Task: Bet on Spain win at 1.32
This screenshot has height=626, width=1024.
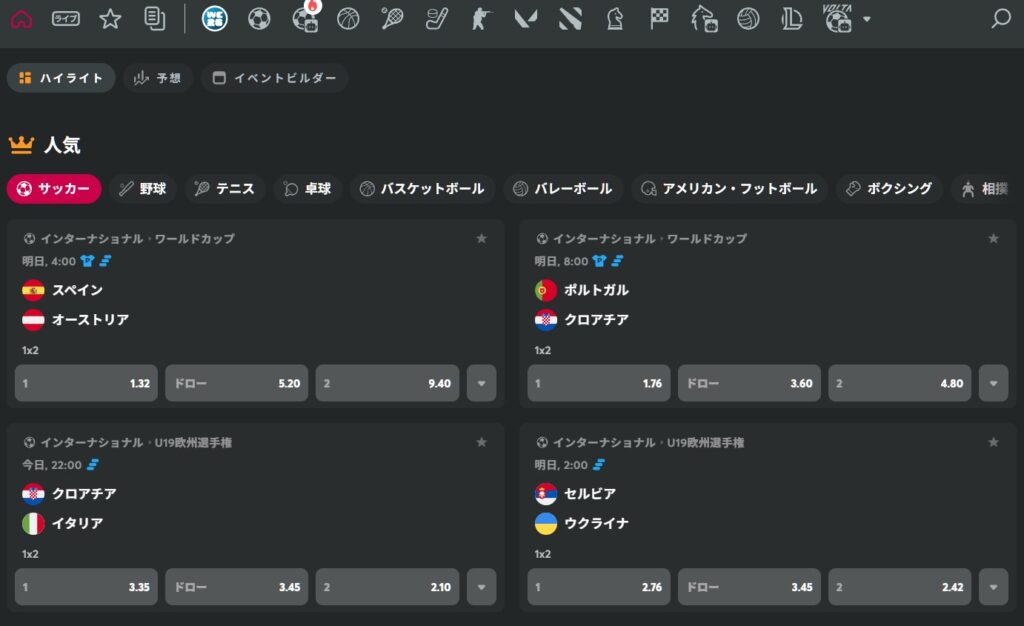Action: 86,383
